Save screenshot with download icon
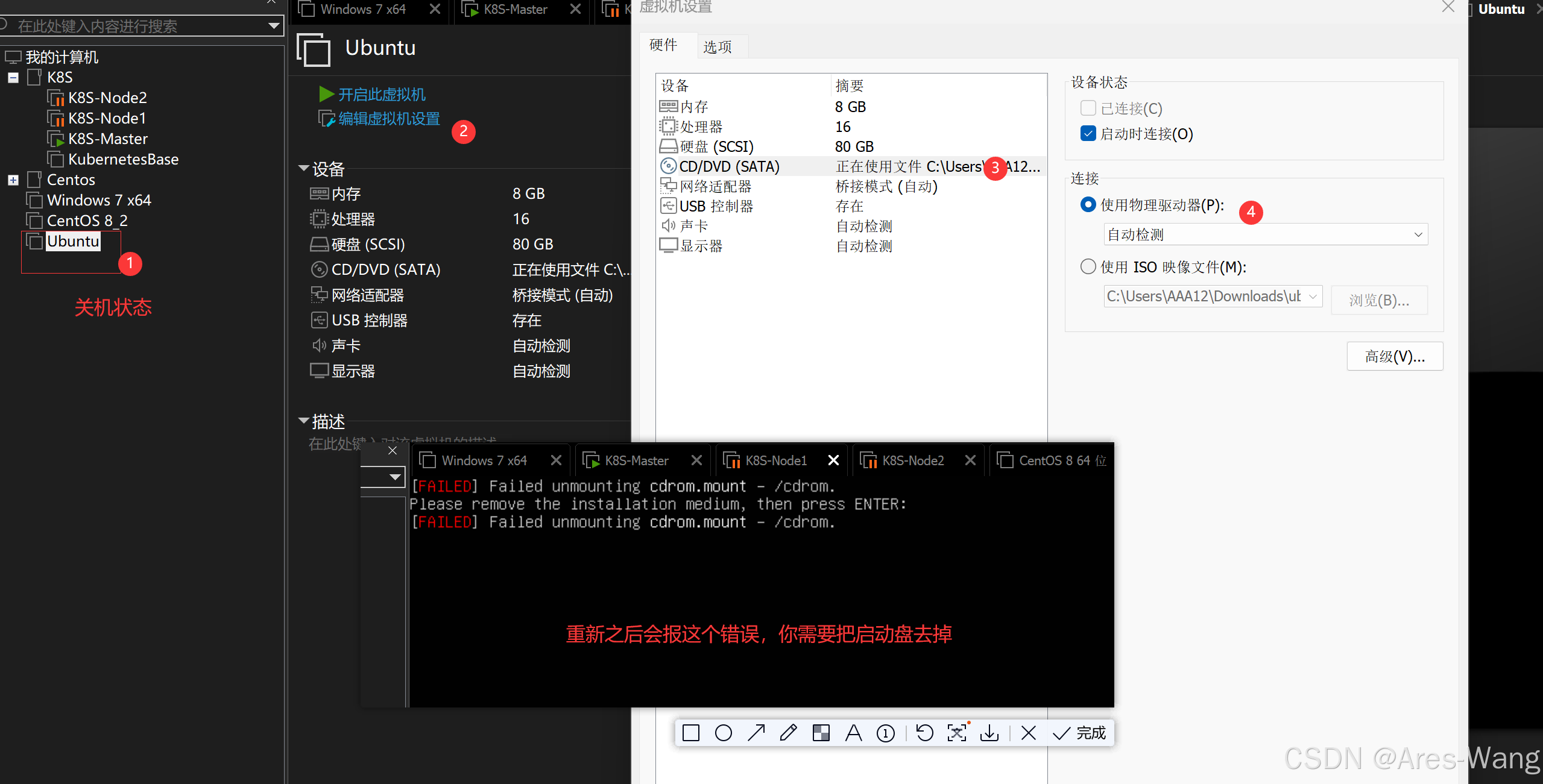The width and height of the screenshot is (1543, 784). (989, 733)
